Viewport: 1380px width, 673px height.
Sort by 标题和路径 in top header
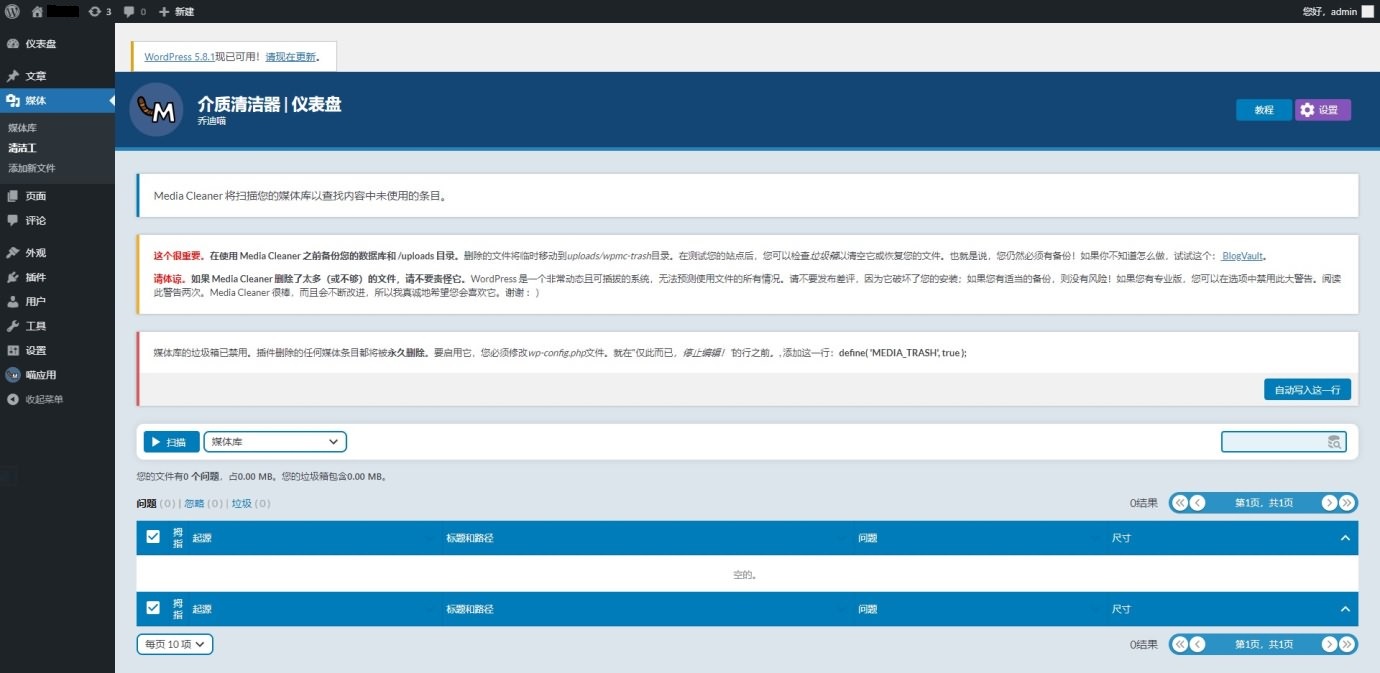click(470, 538)
